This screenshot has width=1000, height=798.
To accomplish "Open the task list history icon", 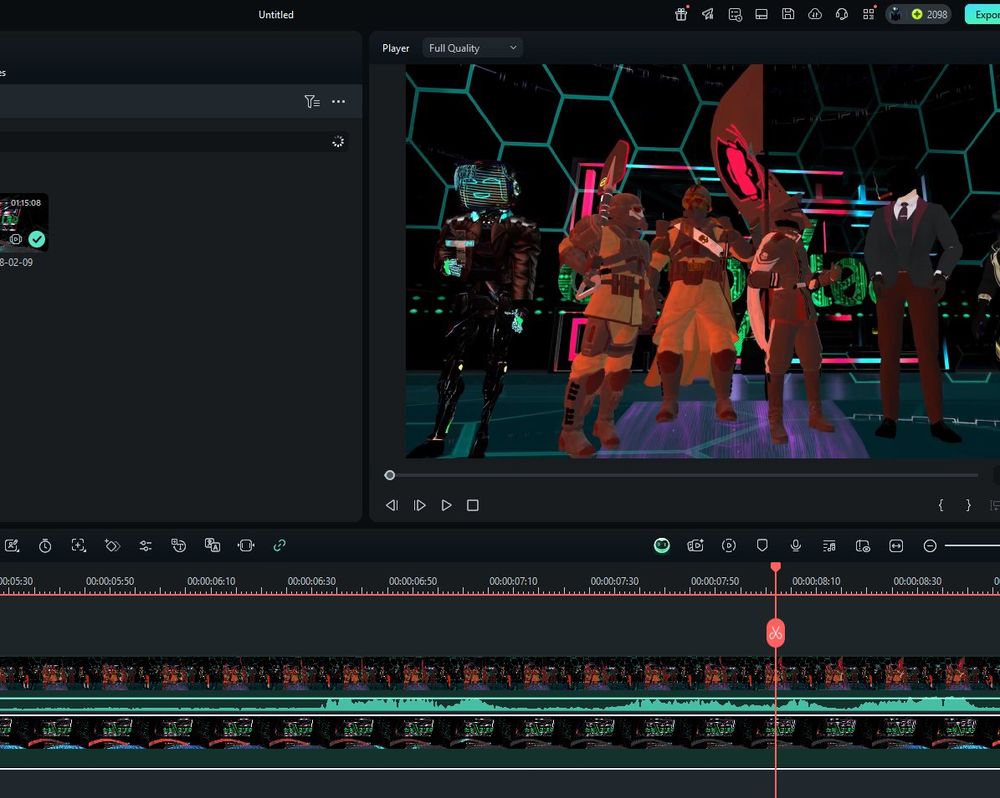I will tap(735, 14).
